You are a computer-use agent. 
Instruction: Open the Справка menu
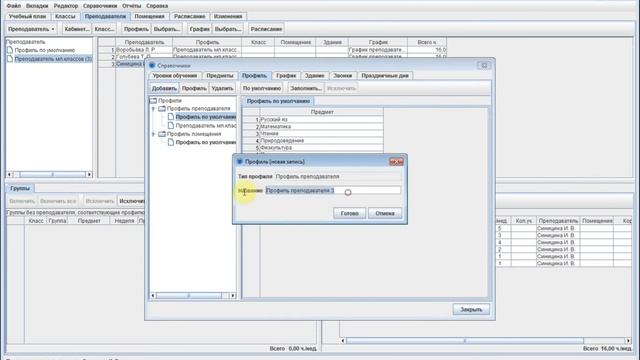click(x=157, y=6)
